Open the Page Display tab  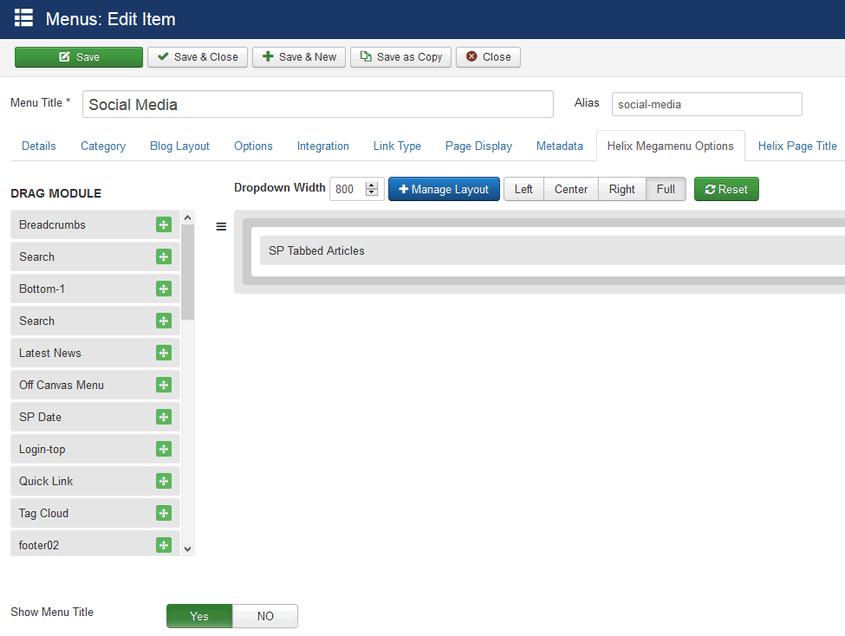[x=479, y=146]
